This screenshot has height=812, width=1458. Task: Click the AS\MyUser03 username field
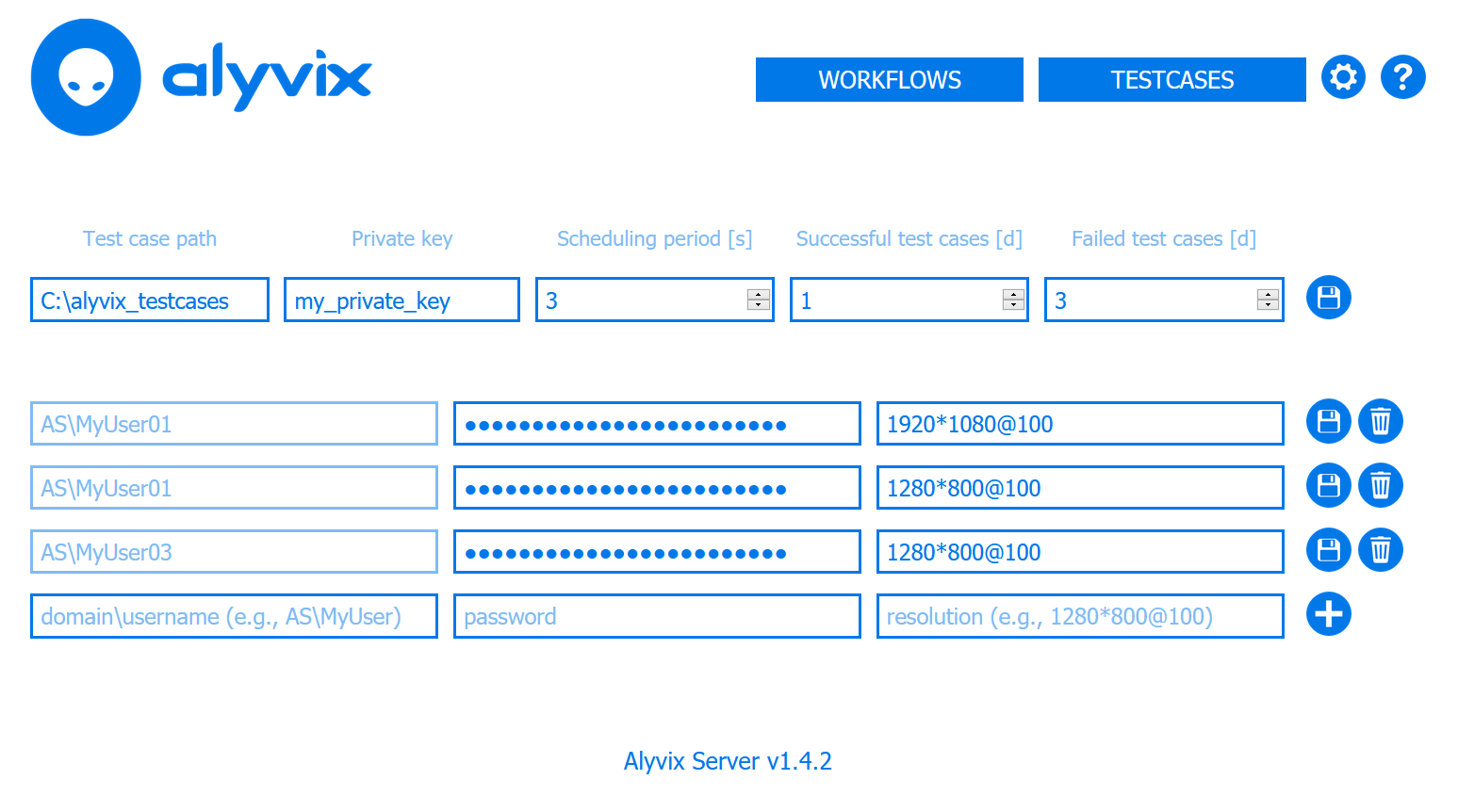pyautogui.click(x=234, y=552)
